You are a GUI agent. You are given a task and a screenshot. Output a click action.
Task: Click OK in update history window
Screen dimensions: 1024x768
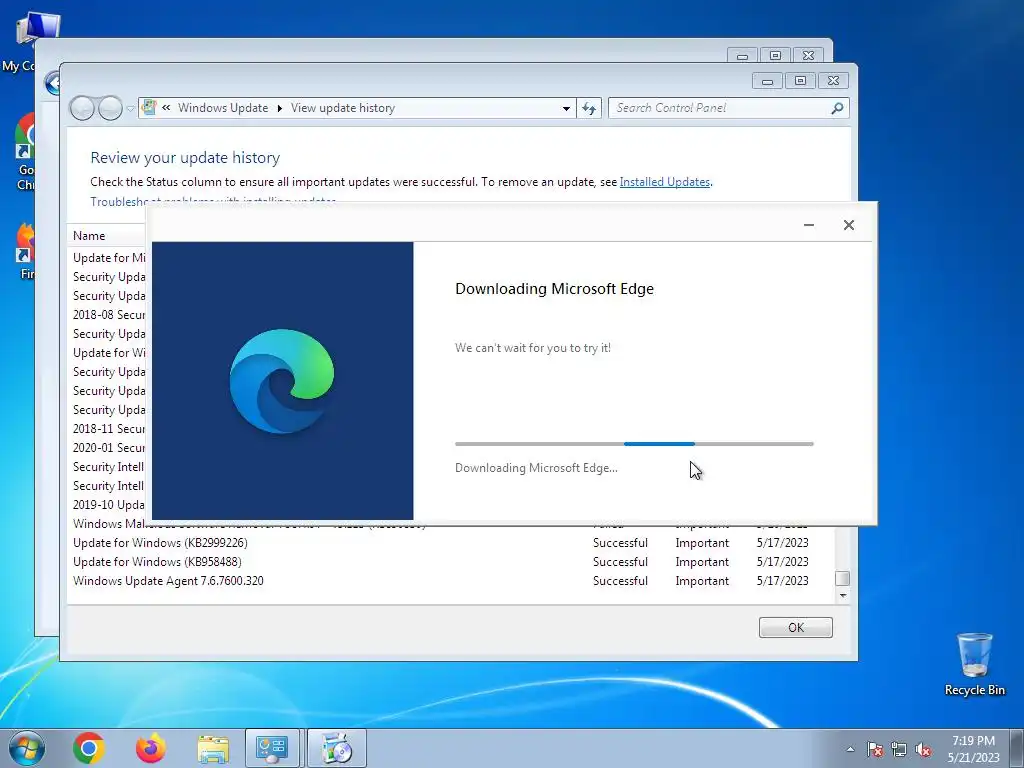click(x=795, y=628)
